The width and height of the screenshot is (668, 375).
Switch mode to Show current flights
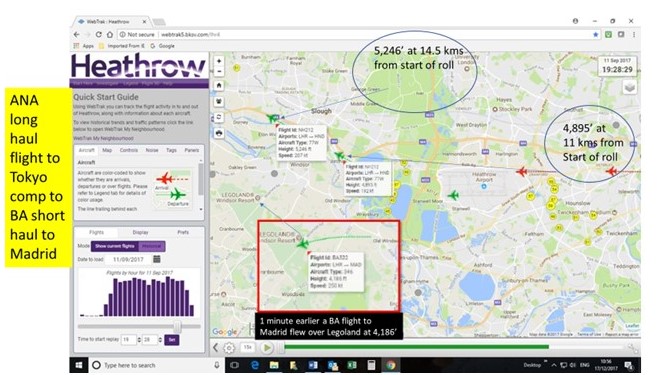pyautogui.click(x=115, y=246)
